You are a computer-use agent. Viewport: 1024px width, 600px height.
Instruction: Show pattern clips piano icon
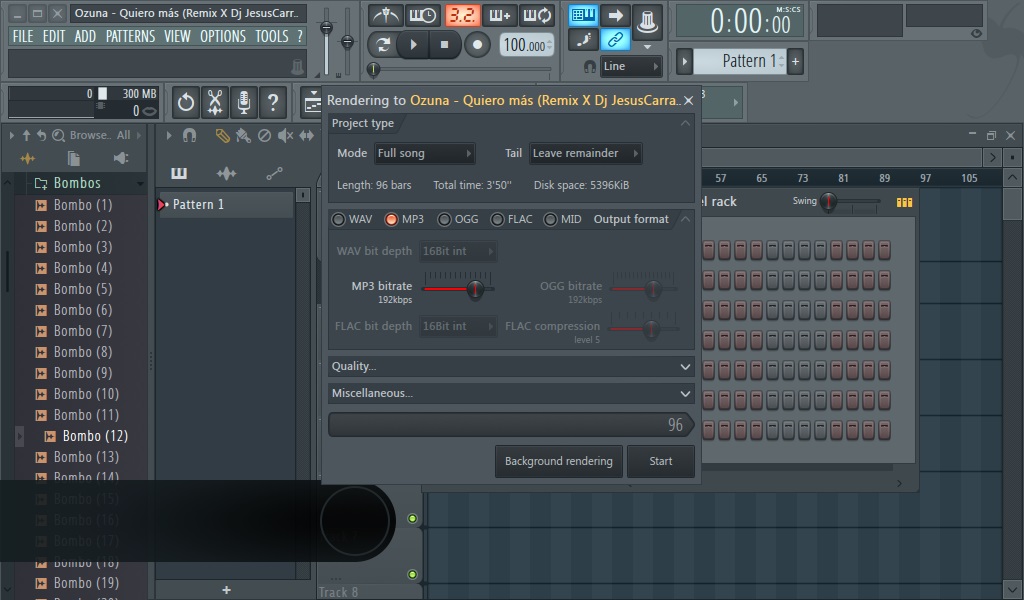179,173
